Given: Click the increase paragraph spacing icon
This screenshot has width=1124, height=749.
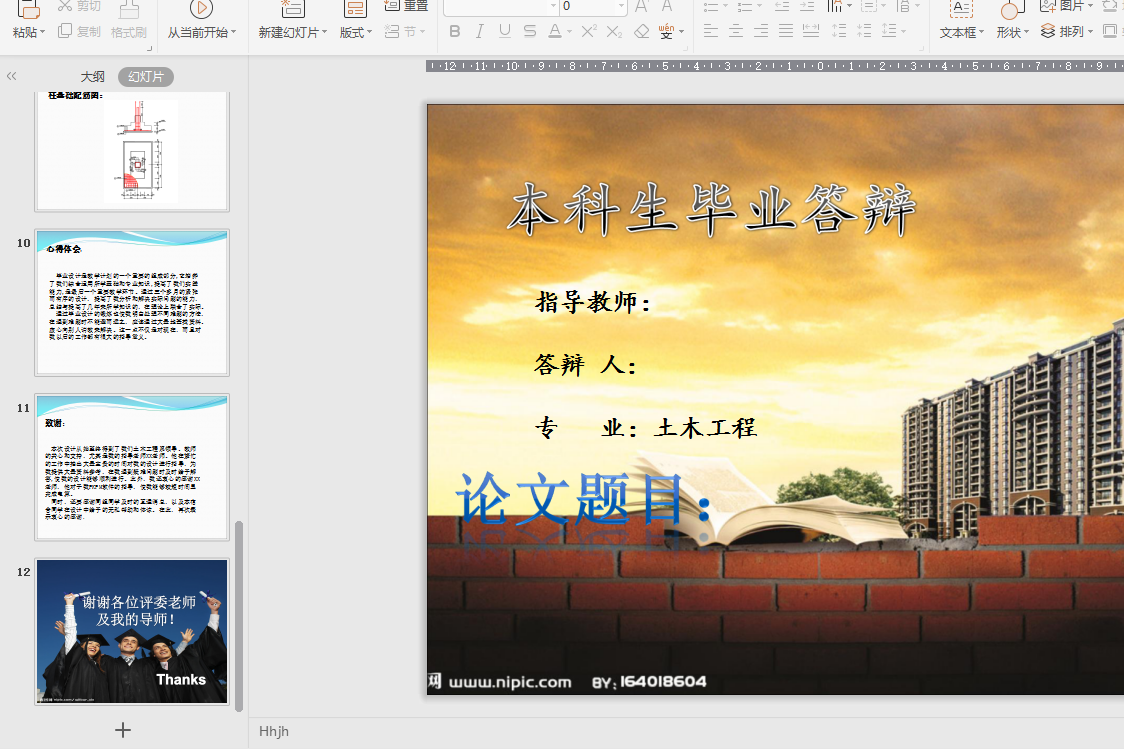Looking at the screenshot, I should pos(838,32).
